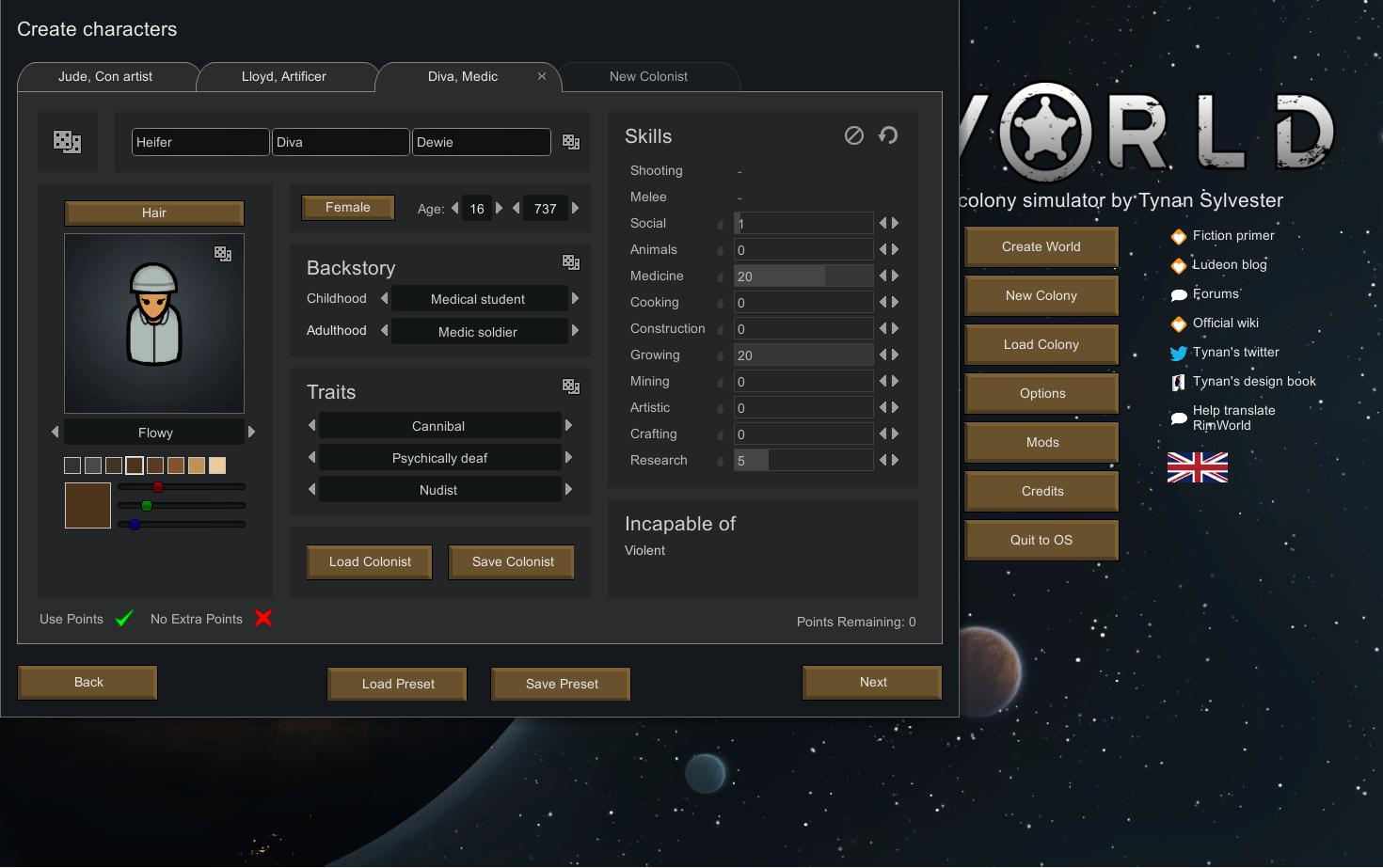
Task: Click Create World in main menu
Action: [x=1041, y=247]
